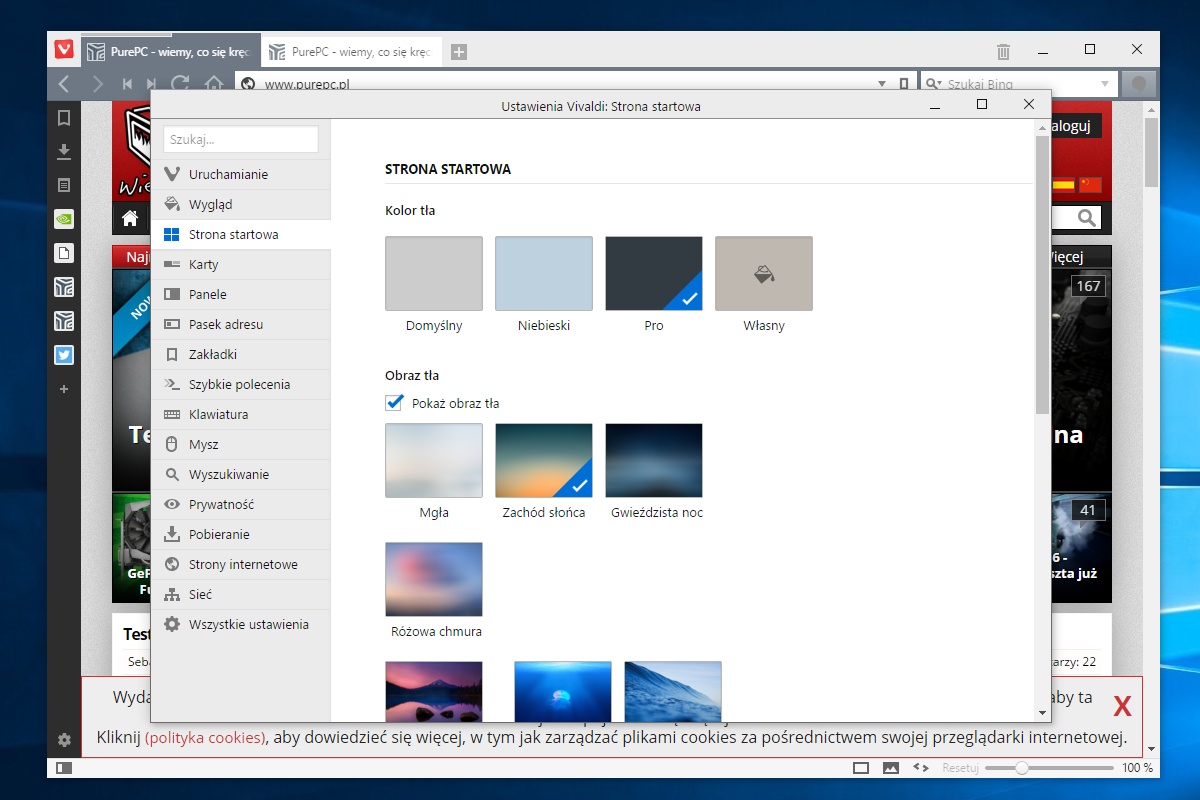Screen dimensions: 1200x800
Task: Toggle the side panel from status bar
Action: click(x=64, y=768)
